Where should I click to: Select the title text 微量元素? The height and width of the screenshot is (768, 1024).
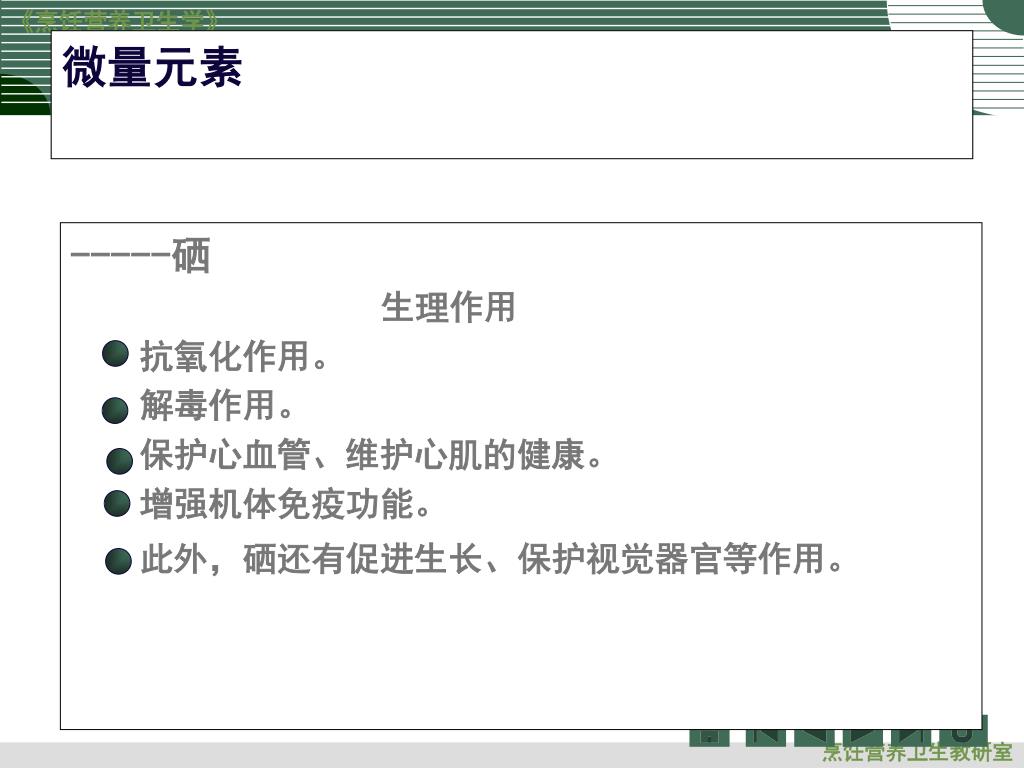pos(152,67)
